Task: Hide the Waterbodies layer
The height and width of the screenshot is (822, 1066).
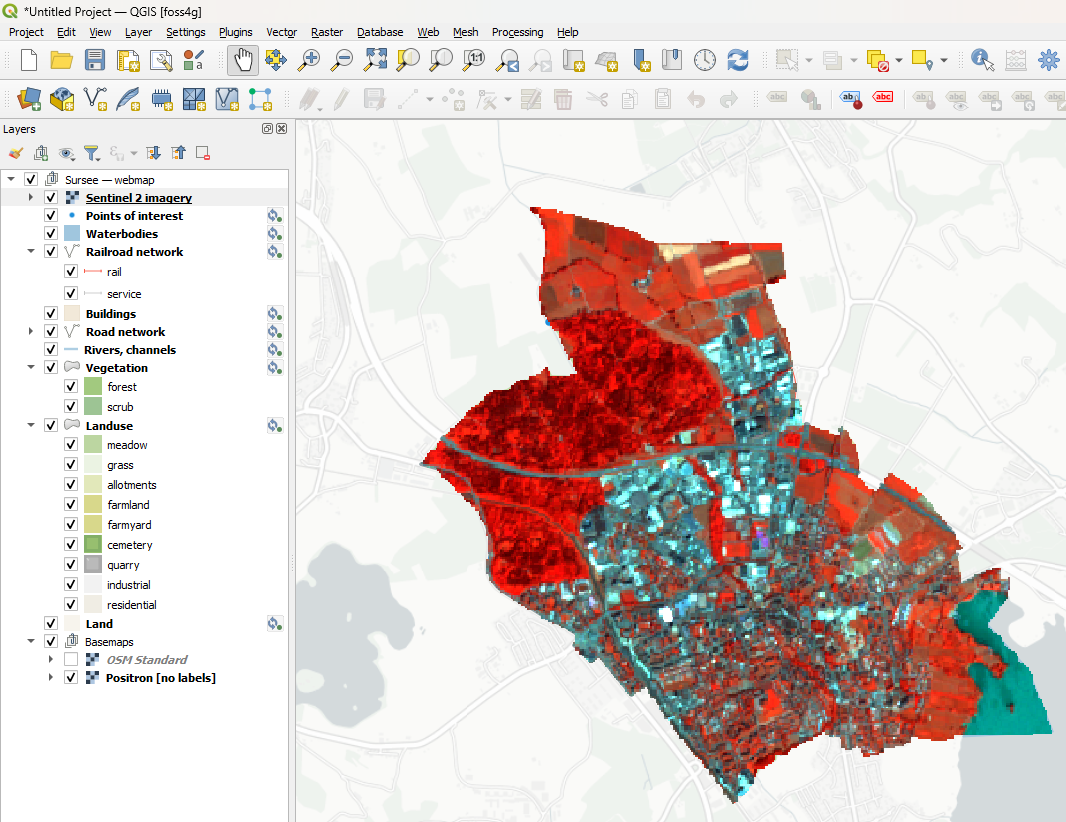Action: click(x=51, y=234)
